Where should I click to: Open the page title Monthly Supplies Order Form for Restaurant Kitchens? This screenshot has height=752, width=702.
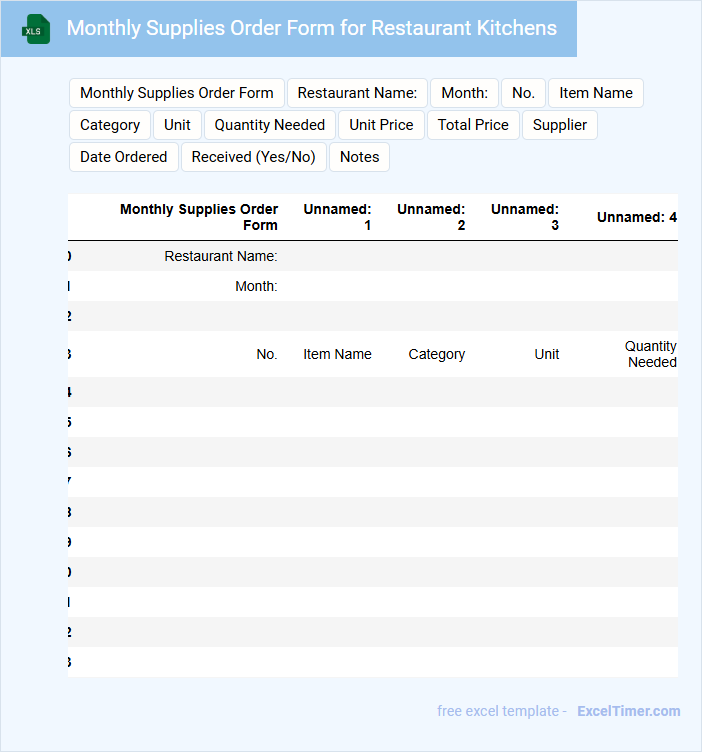[311, 28]
